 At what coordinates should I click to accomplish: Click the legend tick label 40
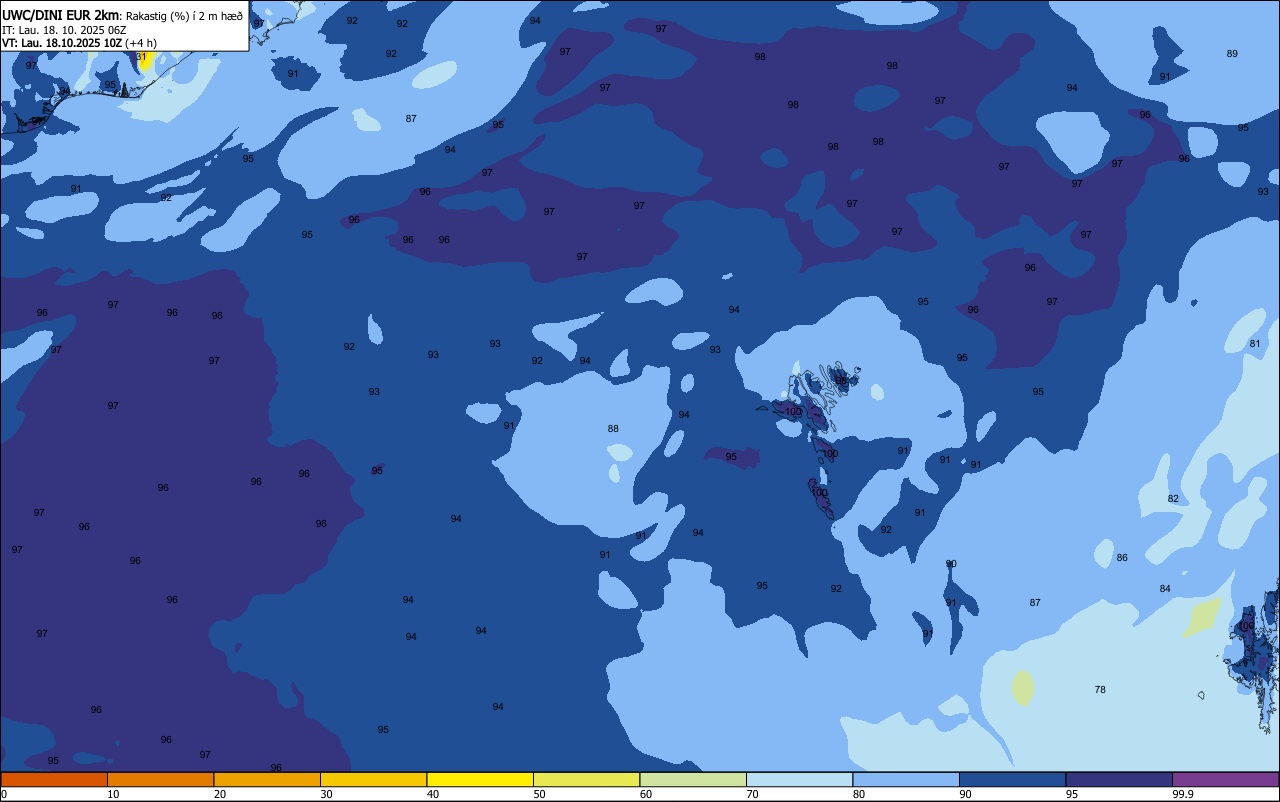[x=432, y=794]
